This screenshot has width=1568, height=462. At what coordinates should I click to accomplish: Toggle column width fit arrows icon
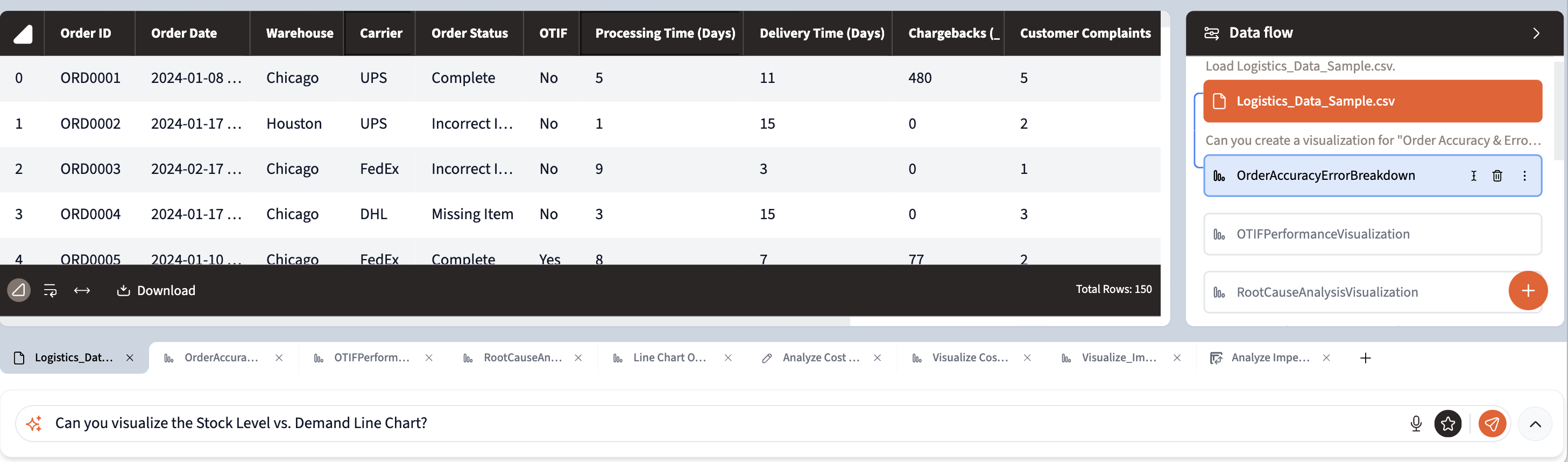[82, 291]
